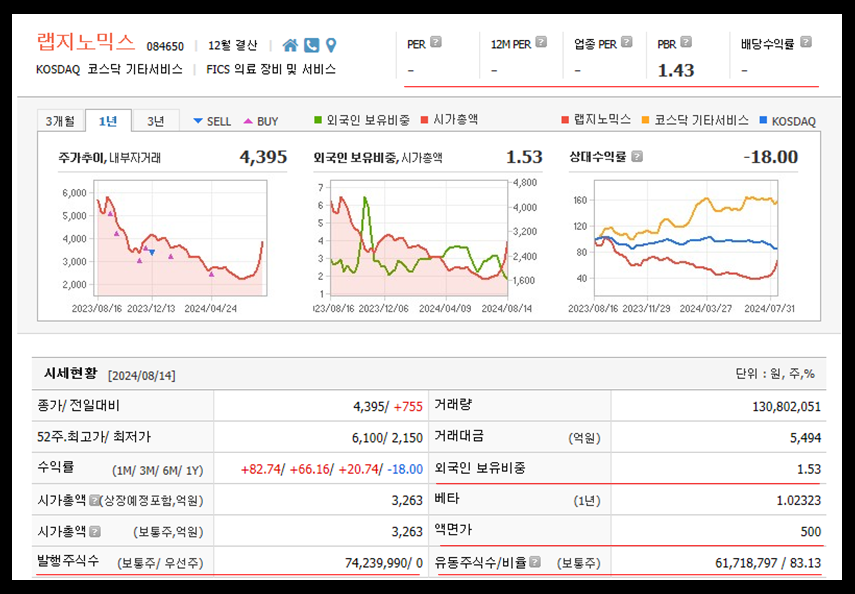The width and height of the screenshot is (855, 594).
Task: Click the 3M return +66.16
Action: (310, 469)
